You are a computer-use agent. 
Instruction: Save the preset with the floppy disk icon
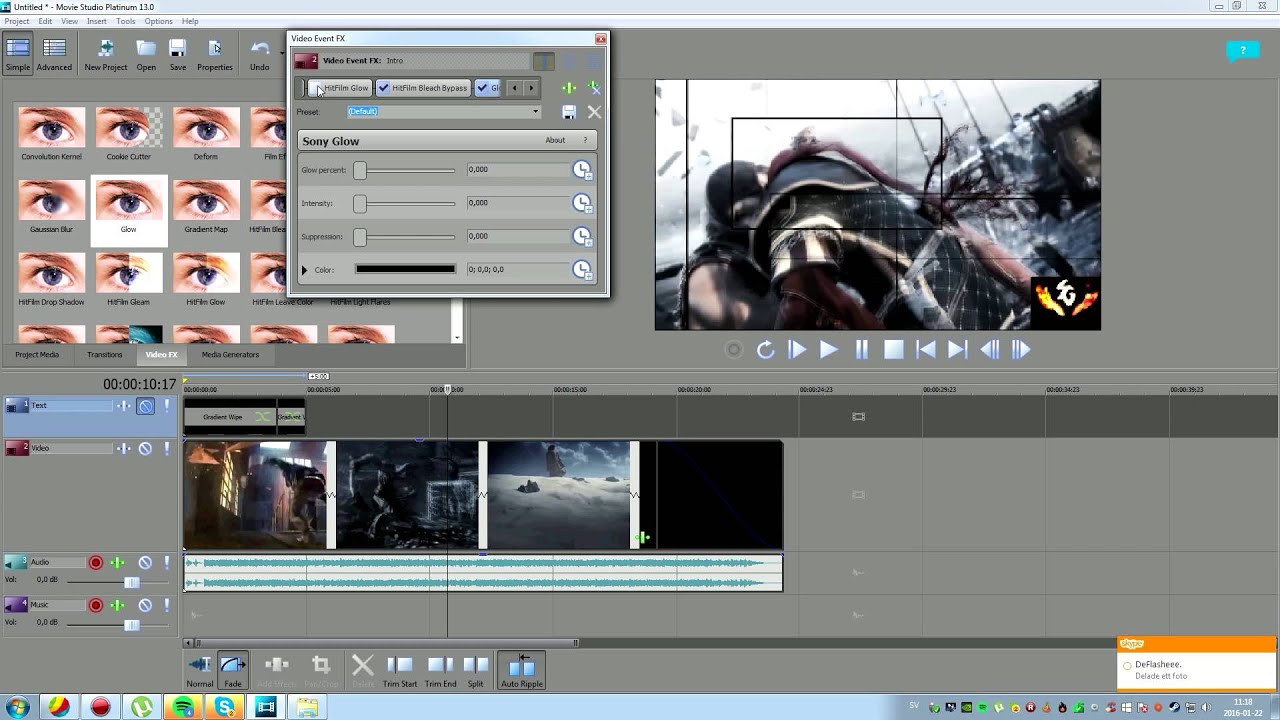569,112
